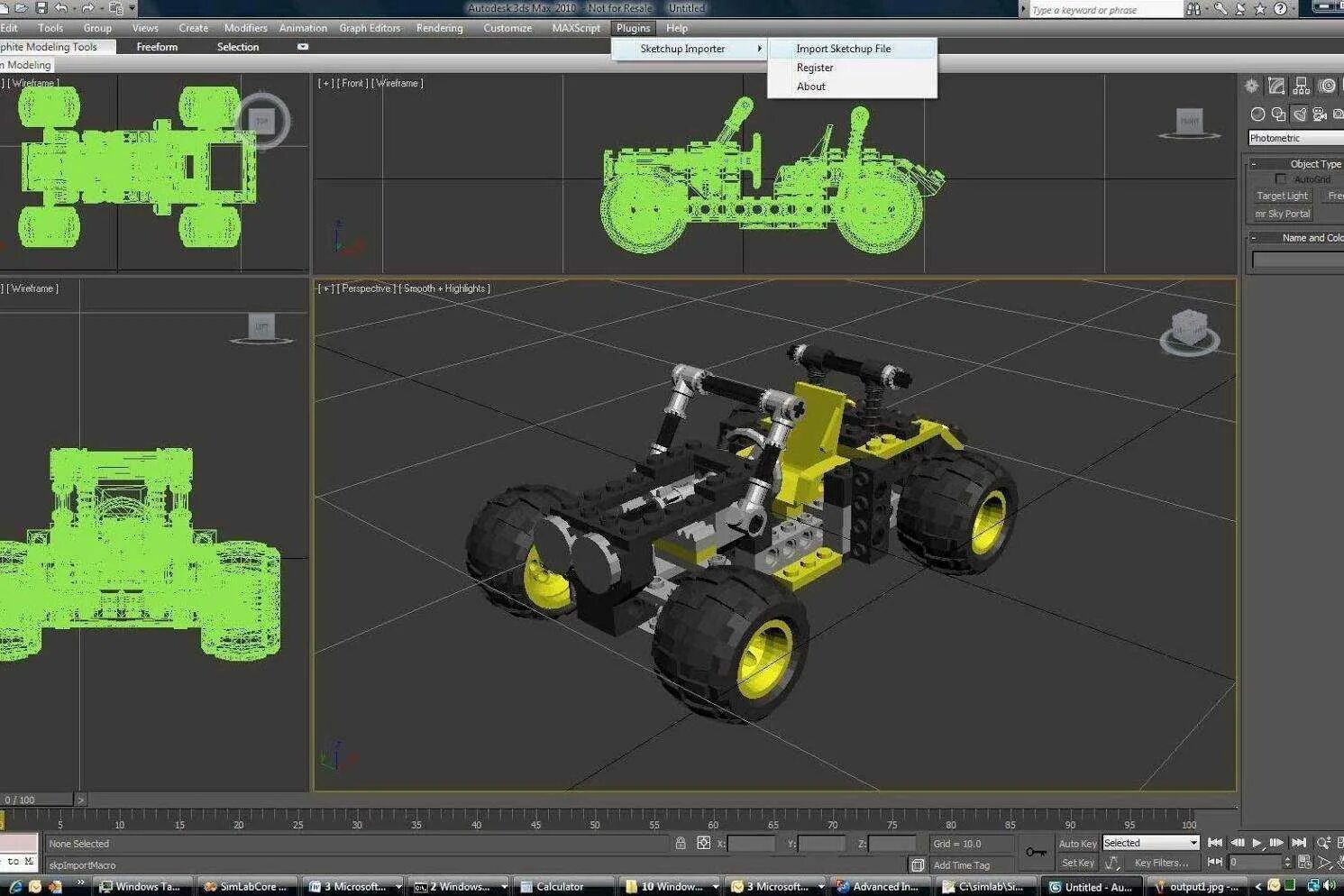Screen dimensions: 1344x896
Task: Open the Sketchup Importer submenu
Action: (690, 49)
